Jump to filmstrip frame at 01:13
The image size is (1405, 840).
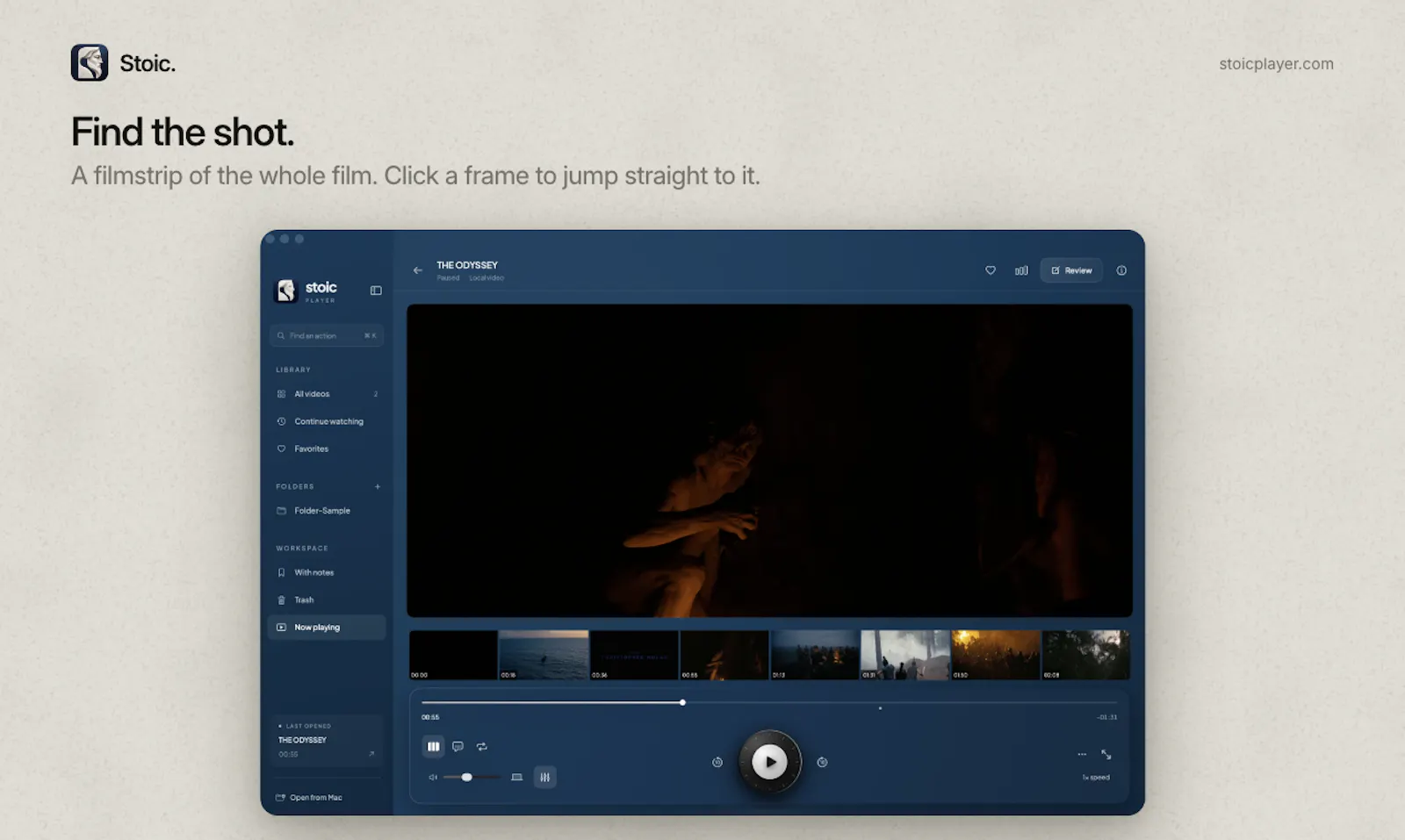pos(815,655)
